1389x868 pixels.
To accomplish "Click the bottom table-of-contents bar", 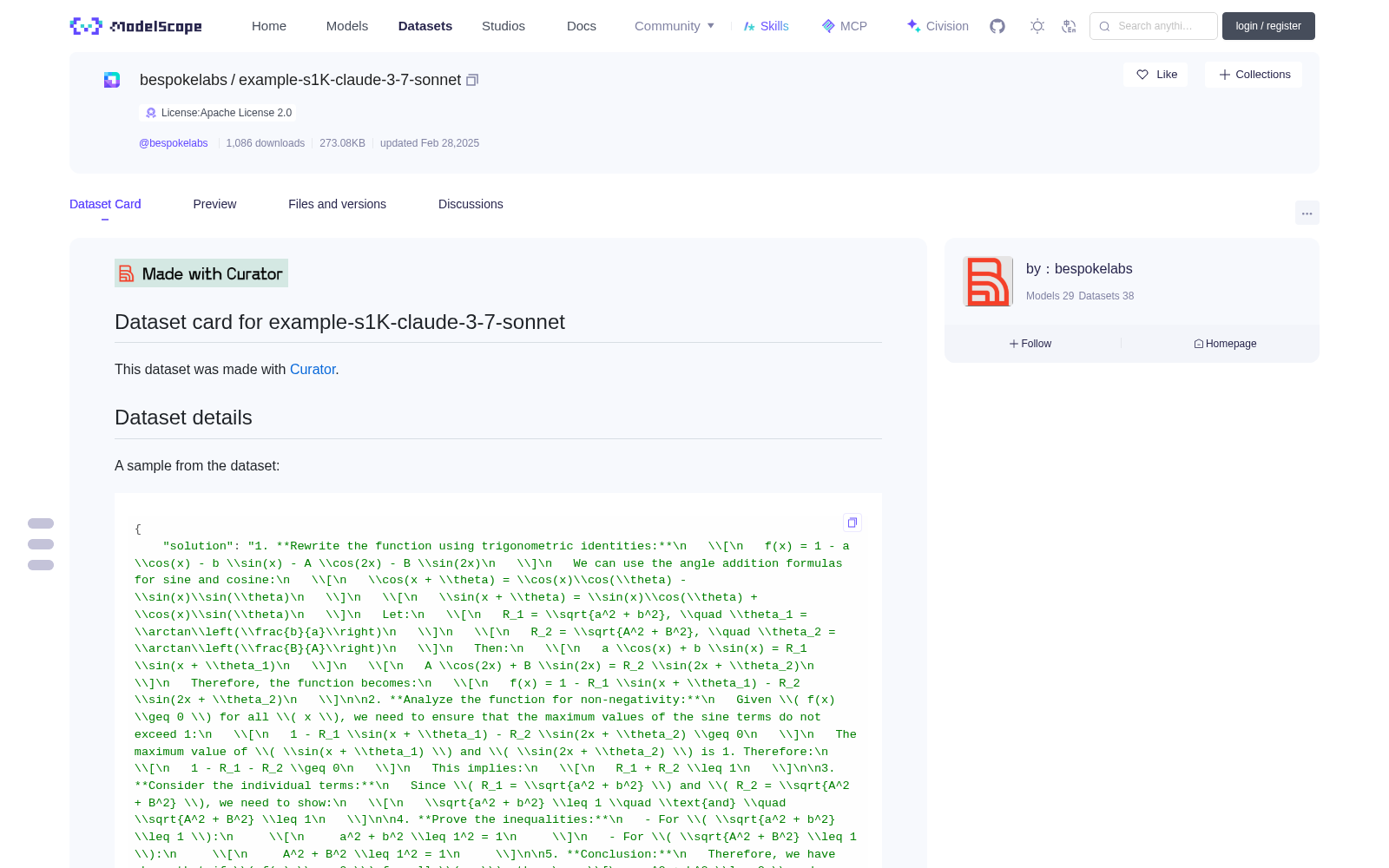I will 41,565.
